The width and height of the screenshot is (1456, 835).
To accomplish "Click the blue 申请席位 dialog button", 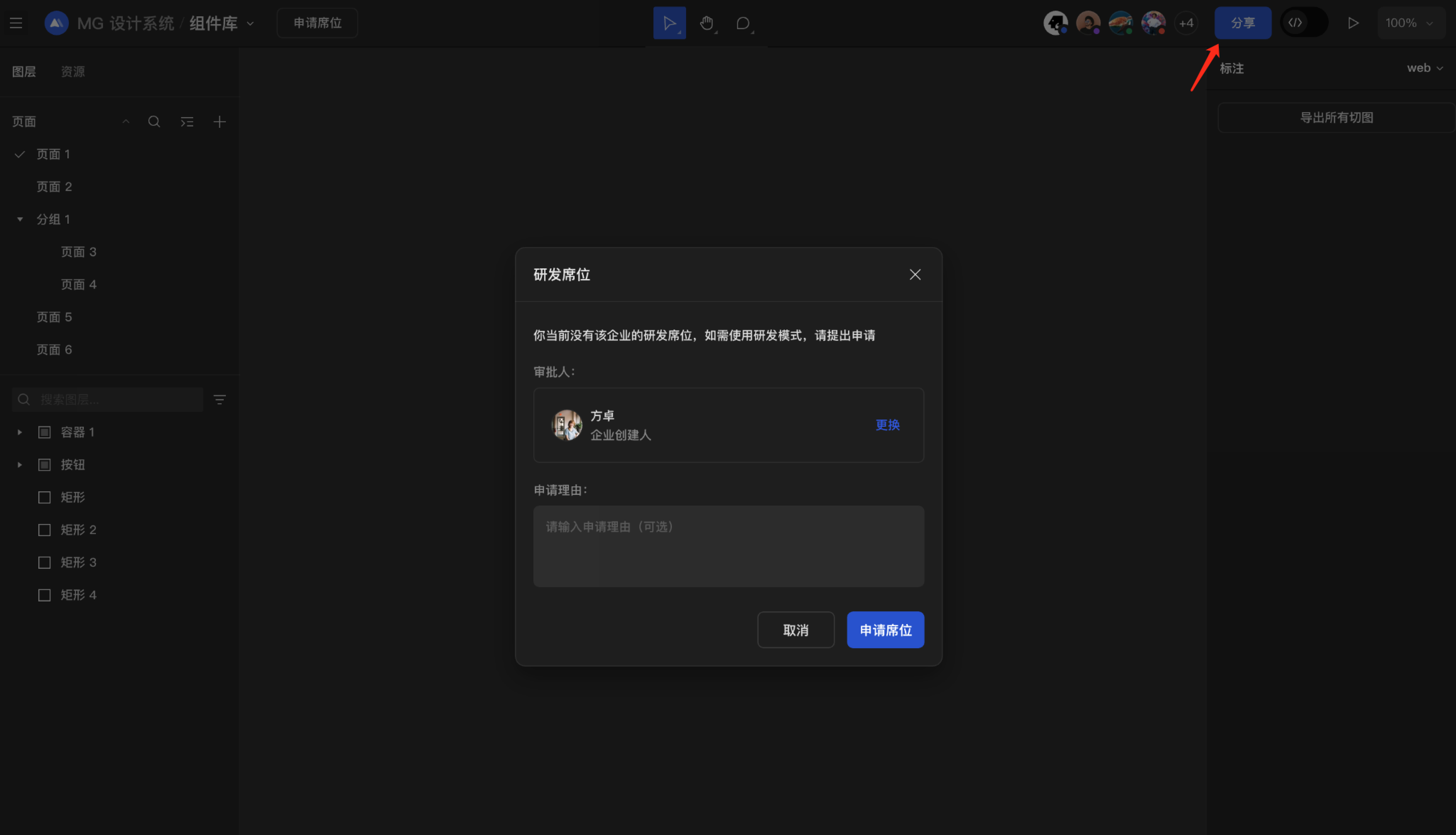I will pyautogui.click(x=885, y=630).
